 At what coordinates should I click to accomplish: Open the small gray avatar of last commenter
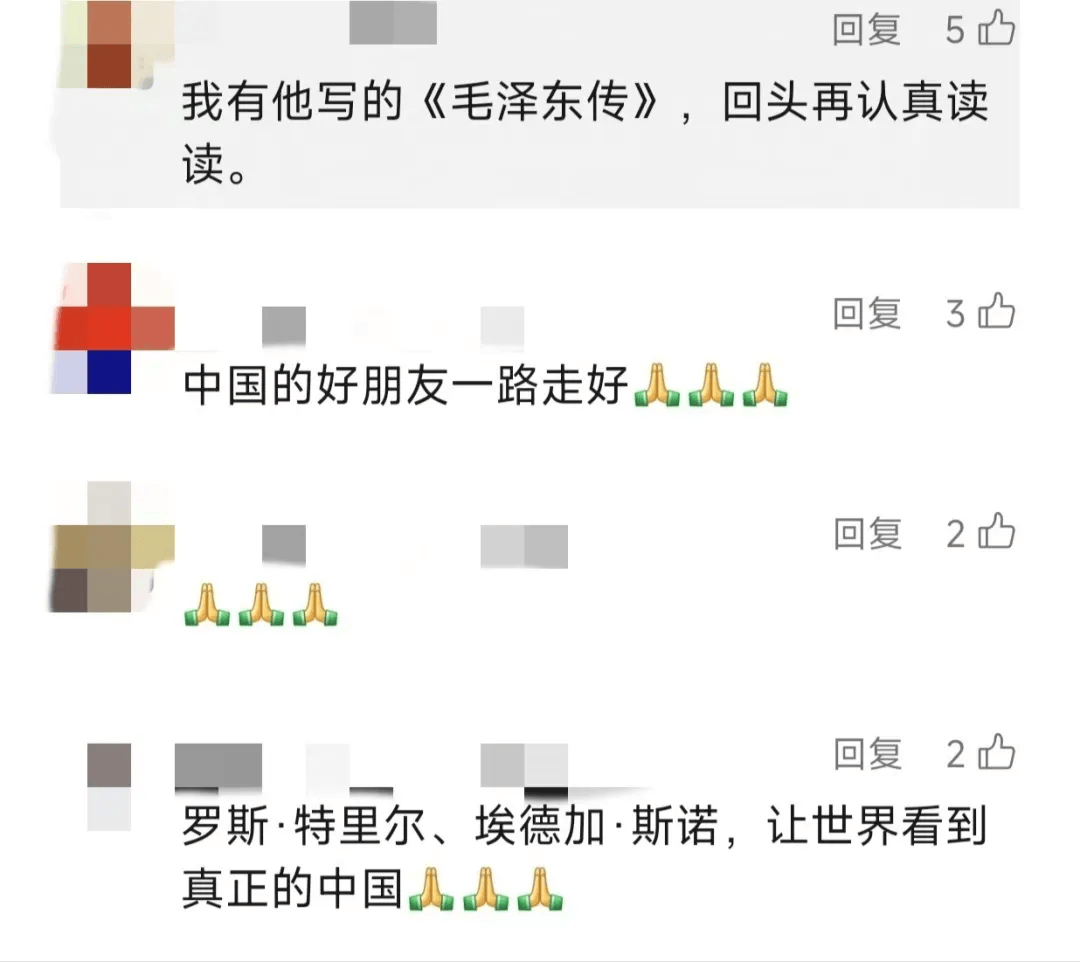109,786
